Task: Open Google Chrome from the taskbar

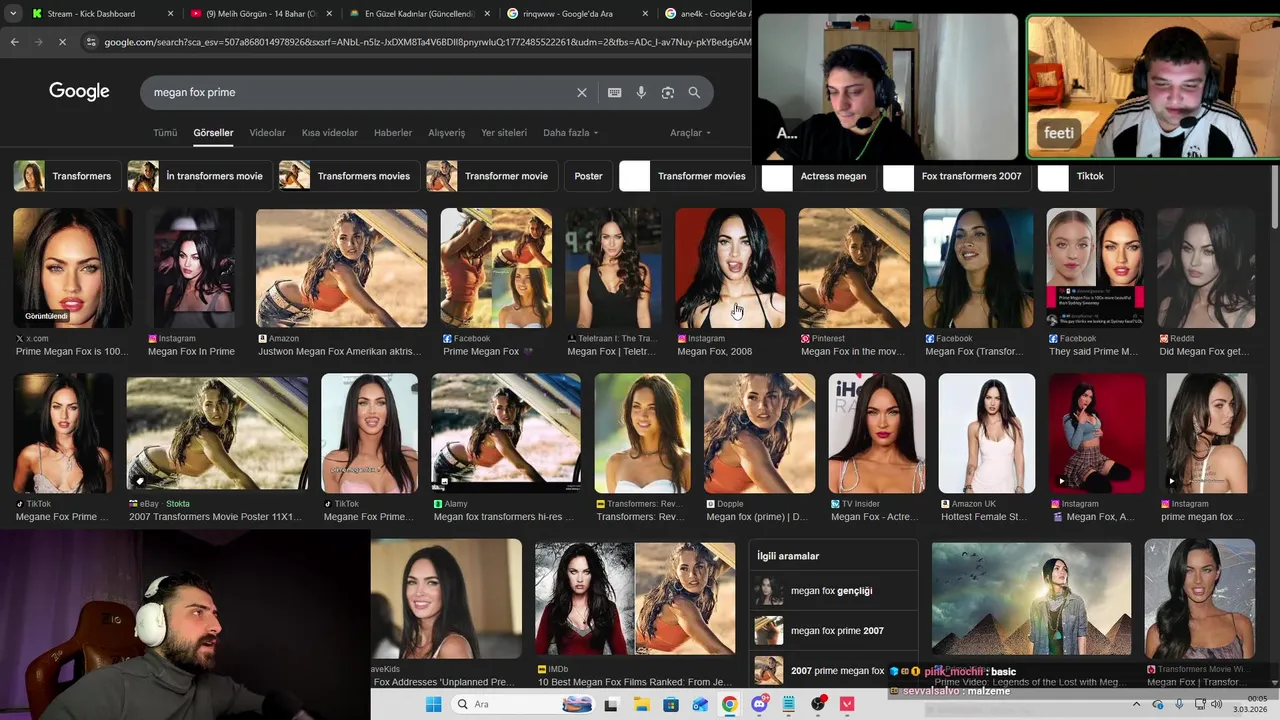Action: pyautogui.click(x=730, y=704)
